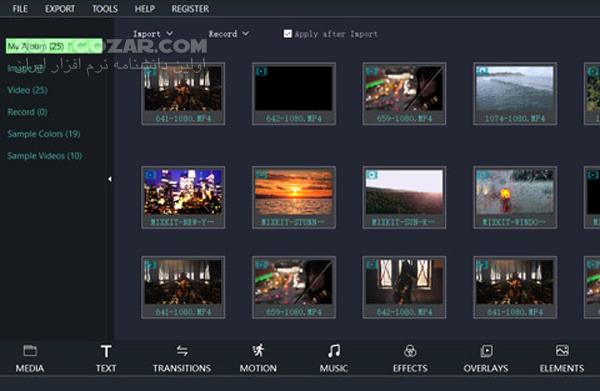Screen dimensions: 600x391
Task: Open the REGISTER menu
Action: tap(190, 8)
